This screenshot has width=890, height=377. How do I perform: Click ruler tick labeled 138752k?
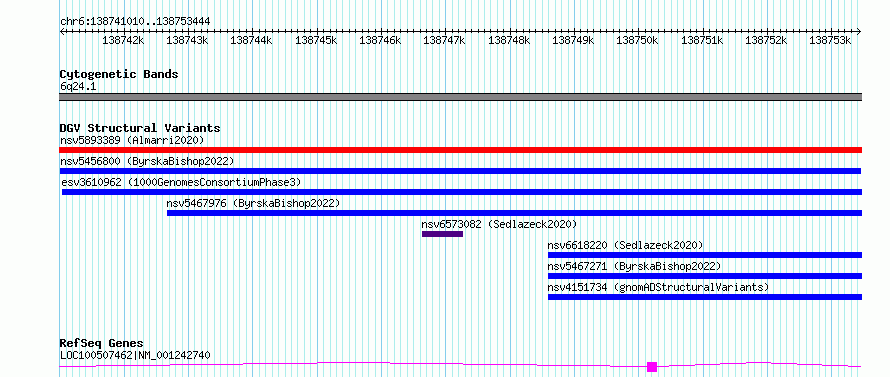(766, 40)
